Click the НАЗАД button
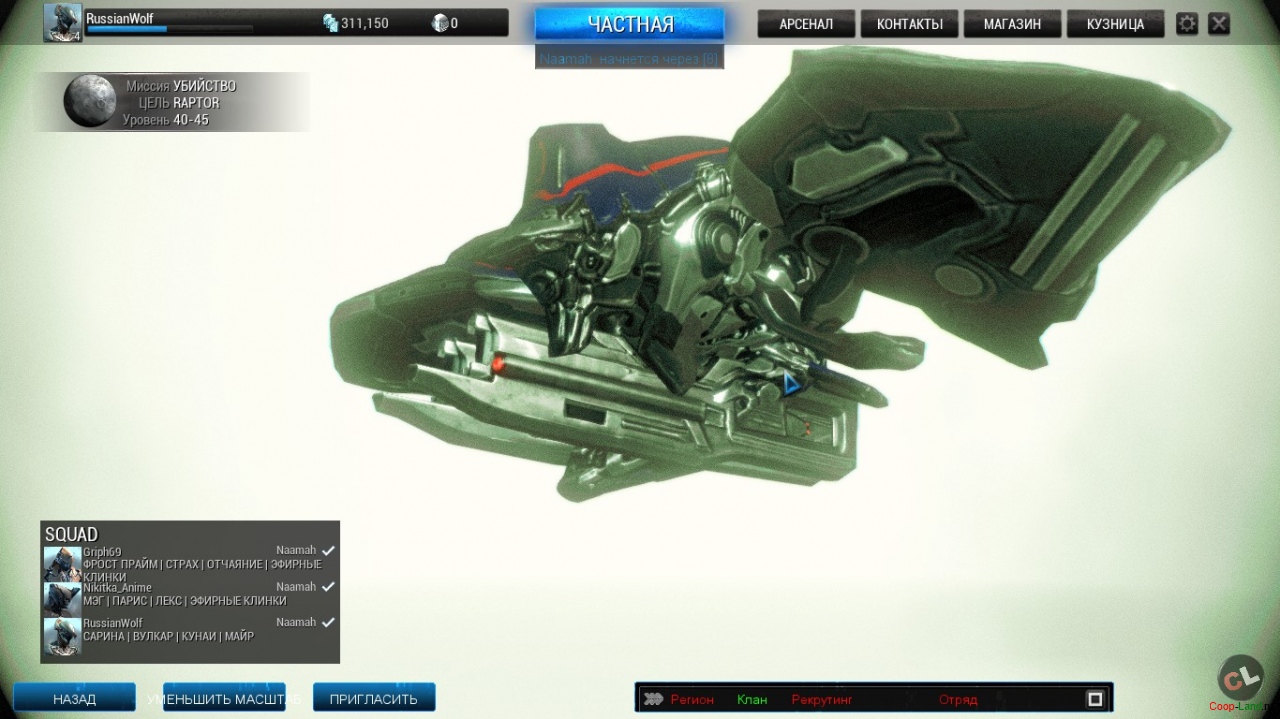Viewport: 1280px width, 719px height. pos(75,698)
